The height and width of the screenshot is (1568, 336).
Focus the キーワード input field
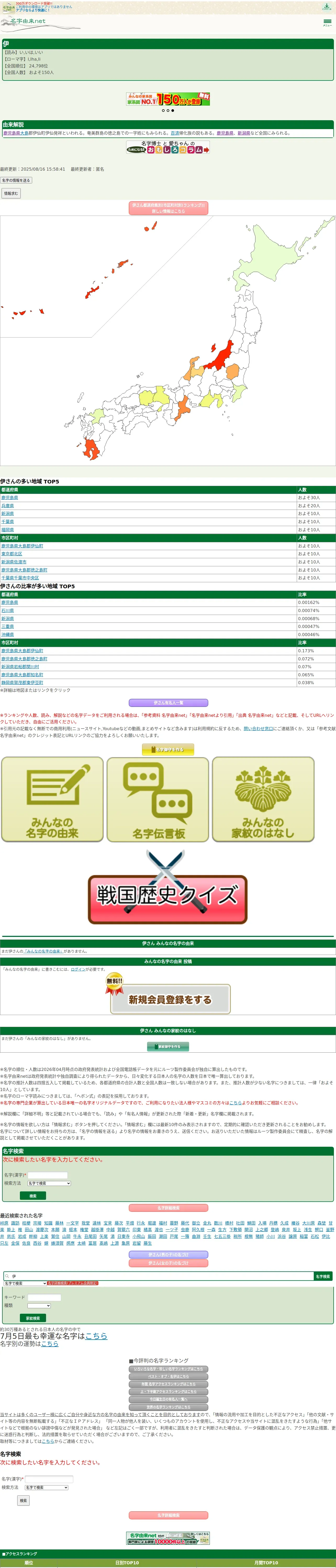(44, 1297)
